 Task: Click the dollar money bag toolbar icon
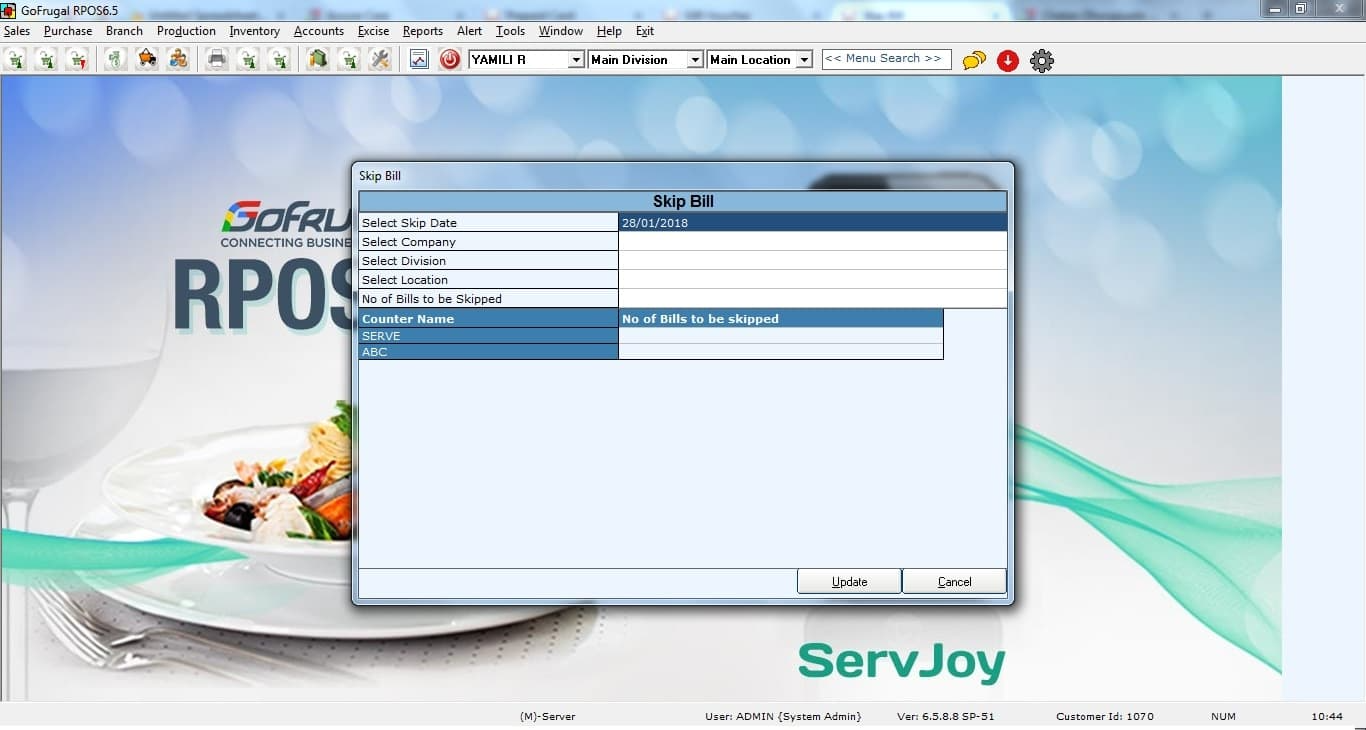point(116,60)
